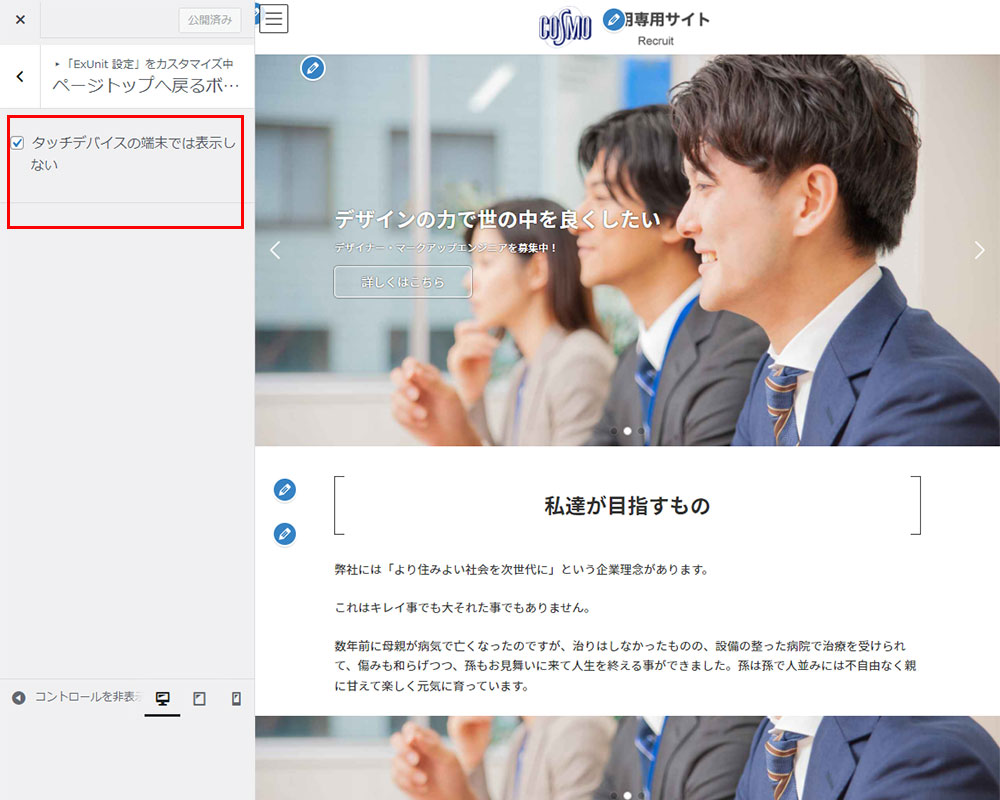Image resolution: width=1000 pixels, height=800 pixels.
Task: Click the upper edit pencil beside 私達が目指すもの
Action: tap(285, 489)
